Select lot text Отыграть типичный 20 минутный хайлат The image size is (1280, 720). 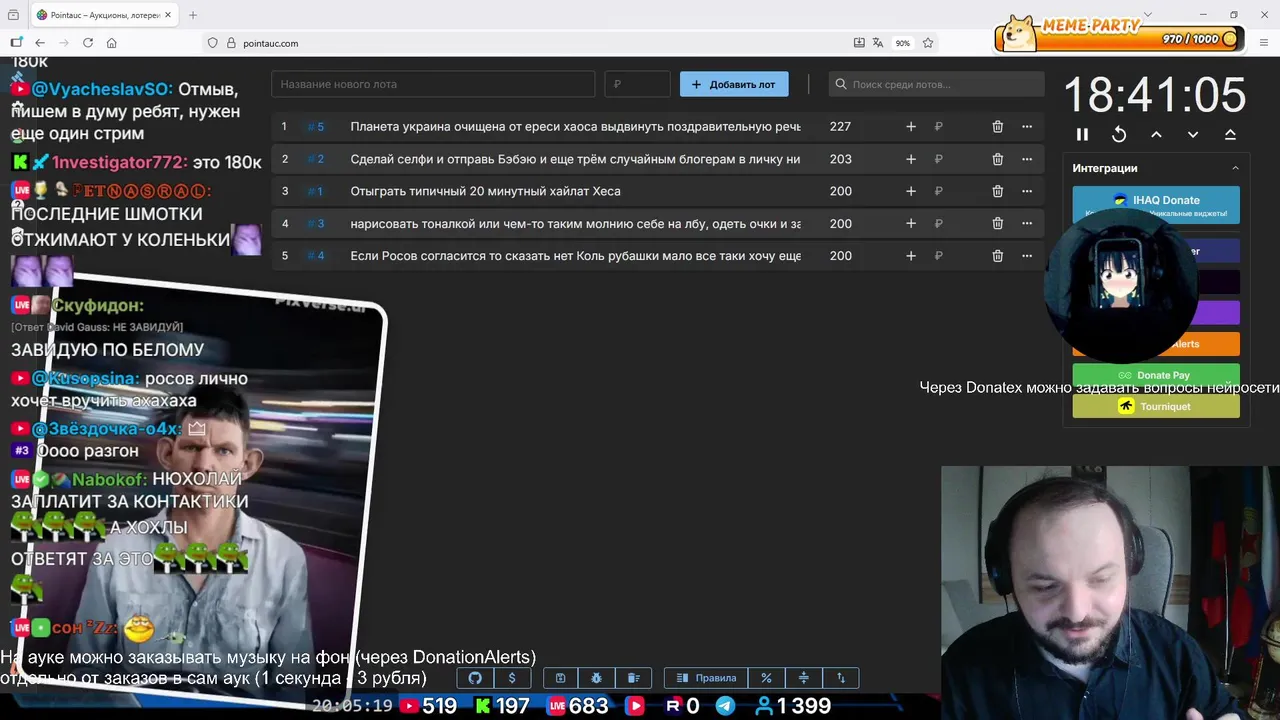[x=485, y=191]
